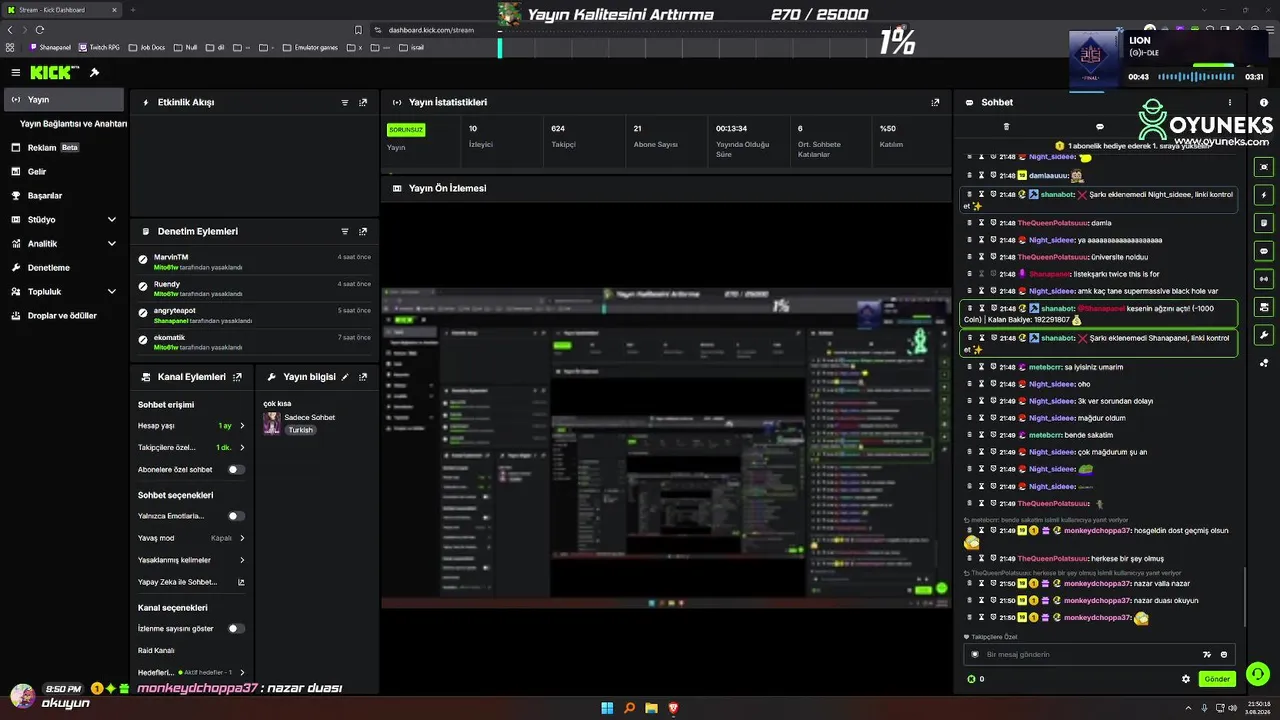
Task: Toggle Abonelere özel sohbet switch
Action: [236, 470]
